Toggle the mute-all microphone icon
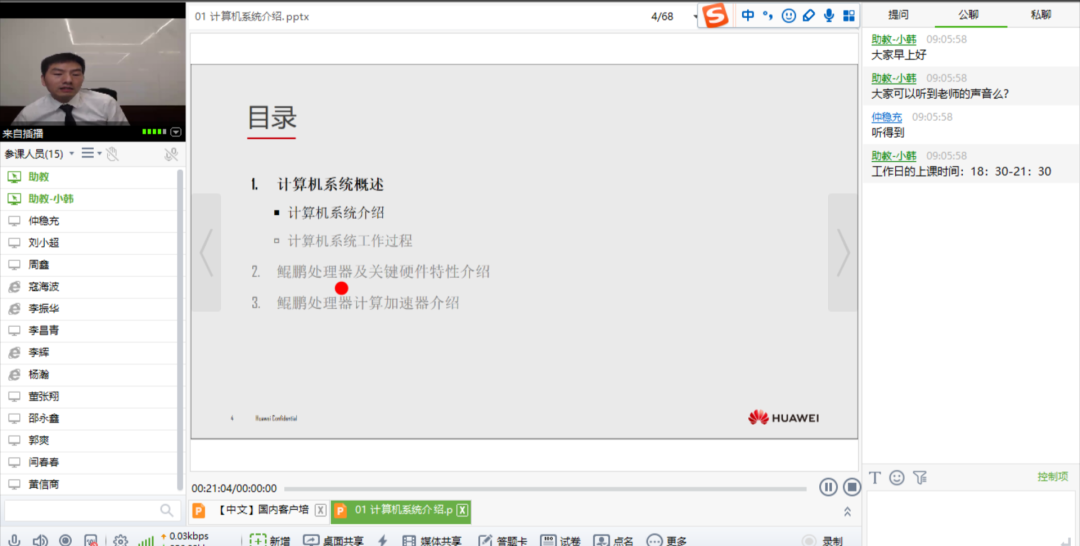Image resolution: width=1080 pixels, height=546 pixels. pyautogui.click(x=171, y=154)
